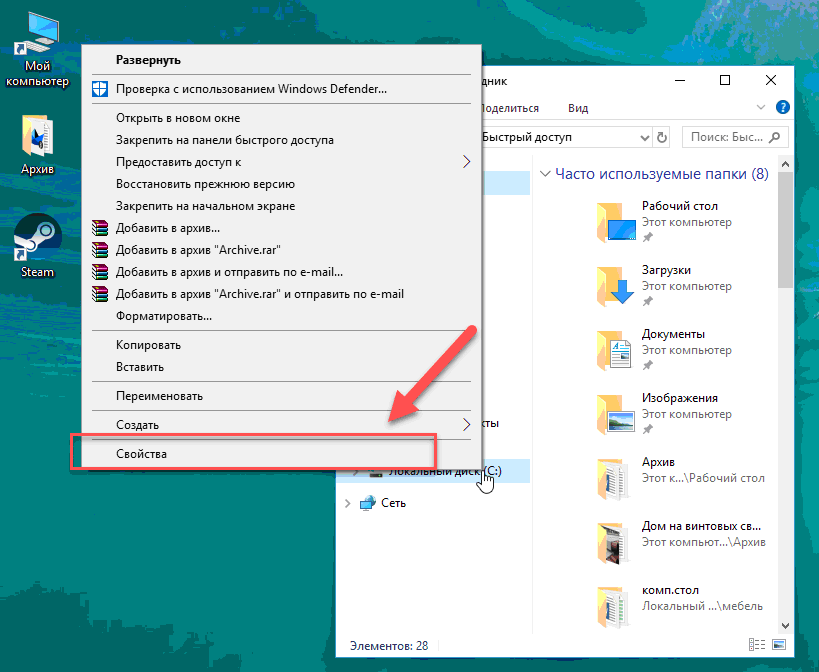This screenshot has height=672, width=819.
Task: Click the Изображения folder name
Action: pyautogui.click(x=680, y=398)
